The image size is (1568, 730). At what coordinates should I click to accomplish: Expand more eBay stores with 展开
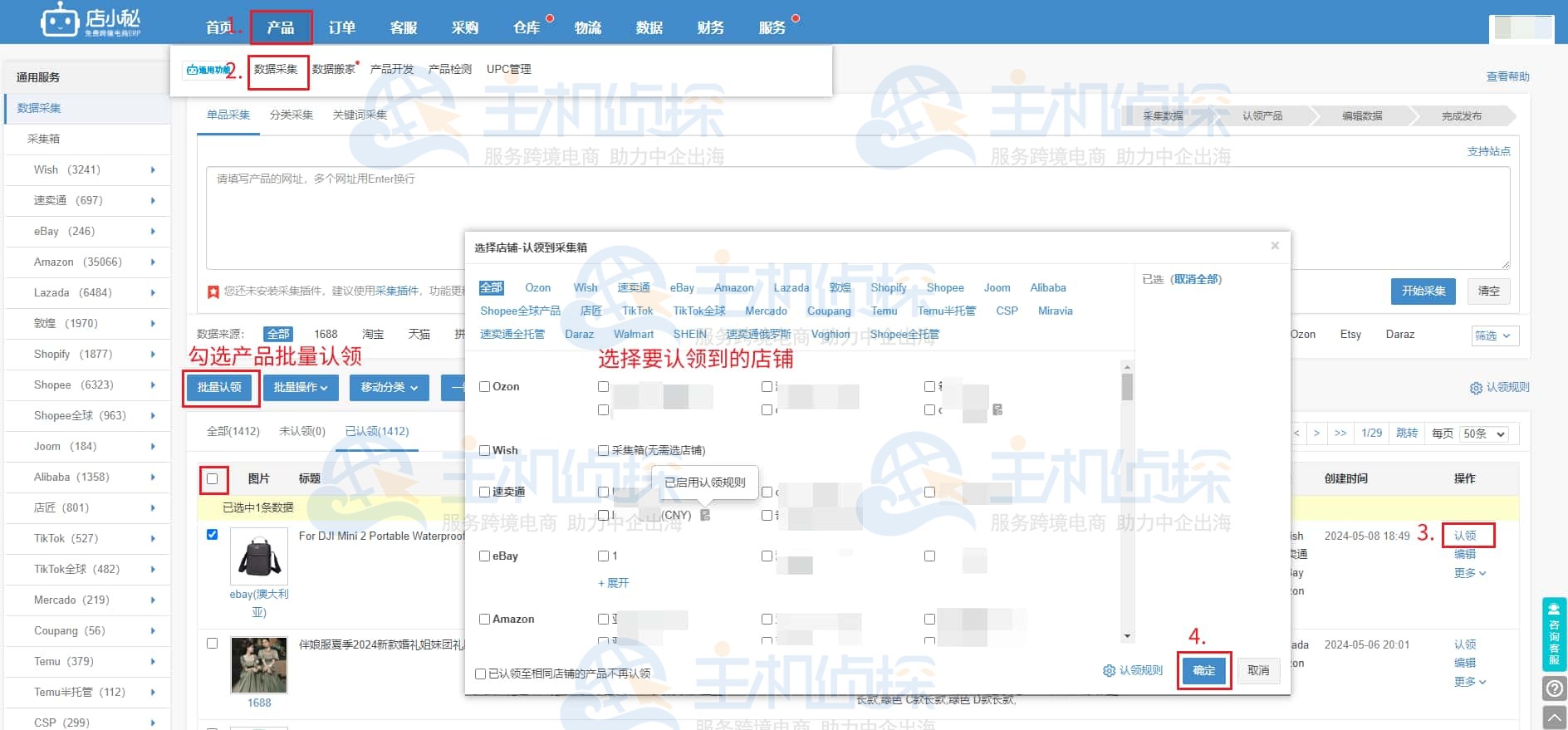click(614, 583)
